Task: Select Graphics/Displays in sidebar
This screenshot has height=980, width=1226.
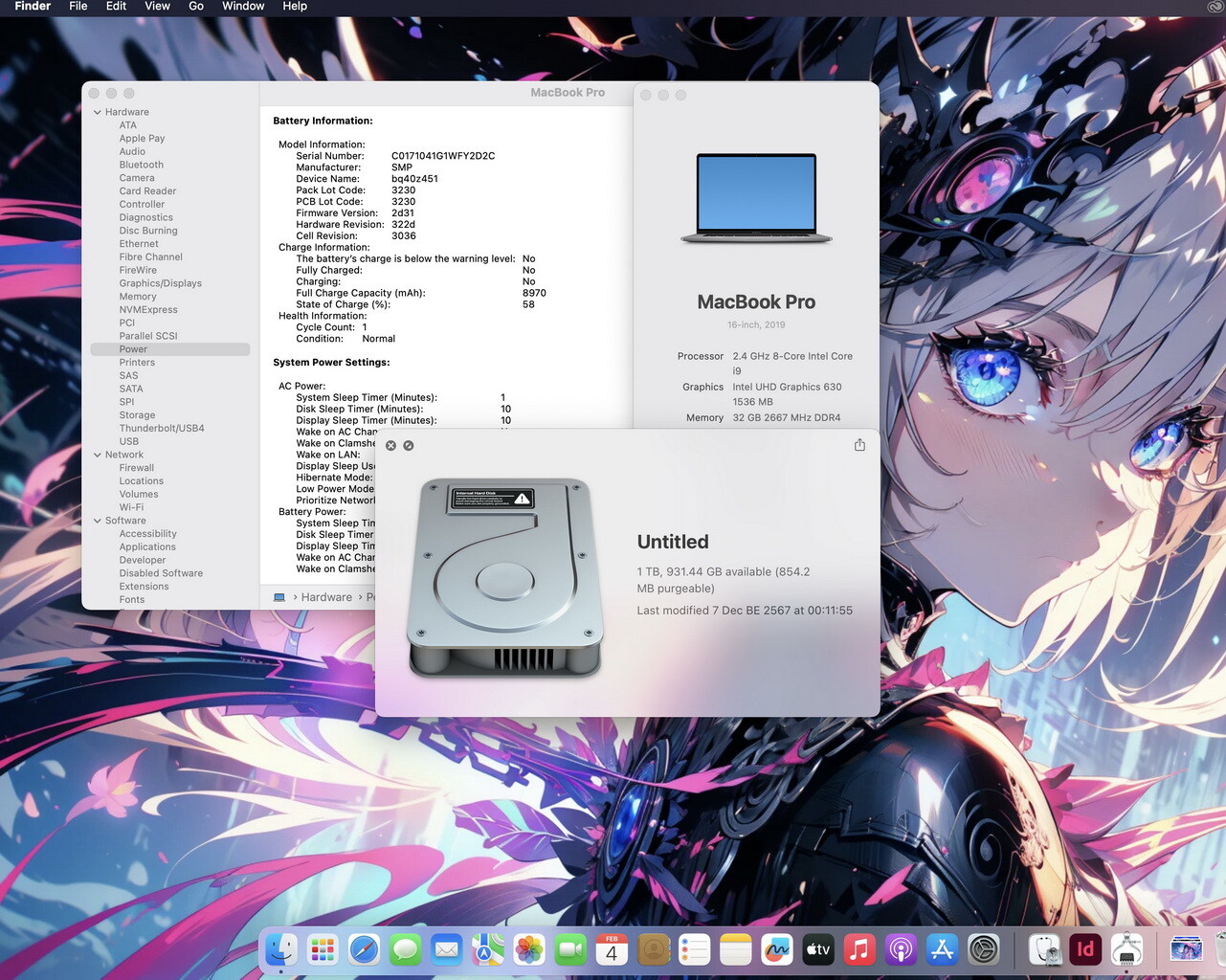Action: coord(161,283)
